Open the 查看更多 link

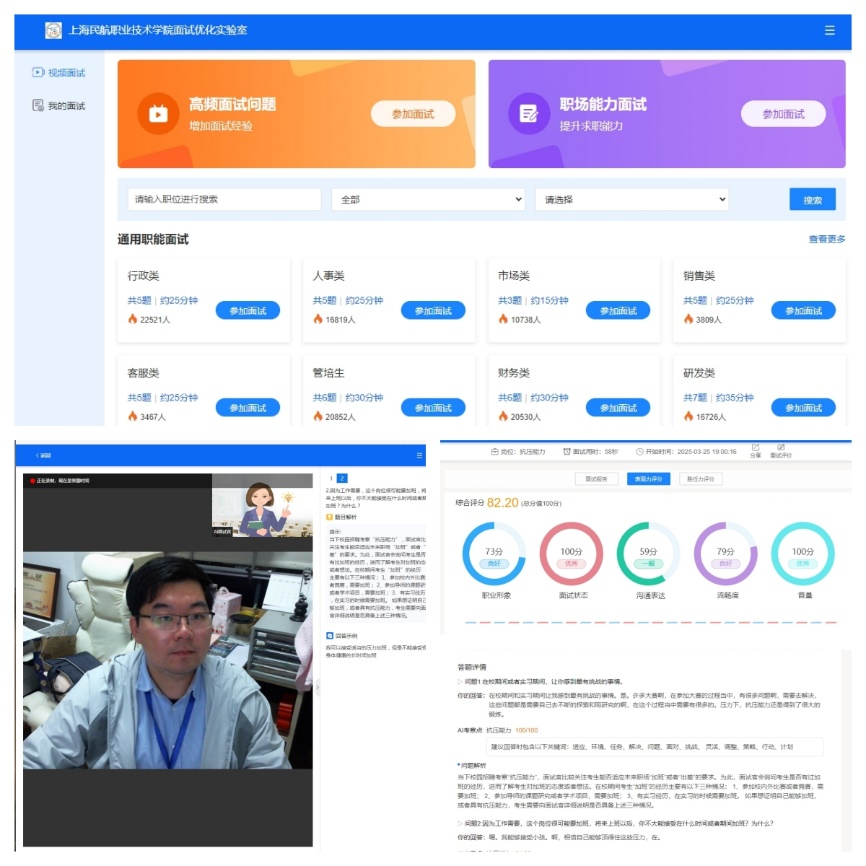click(826, 239)
